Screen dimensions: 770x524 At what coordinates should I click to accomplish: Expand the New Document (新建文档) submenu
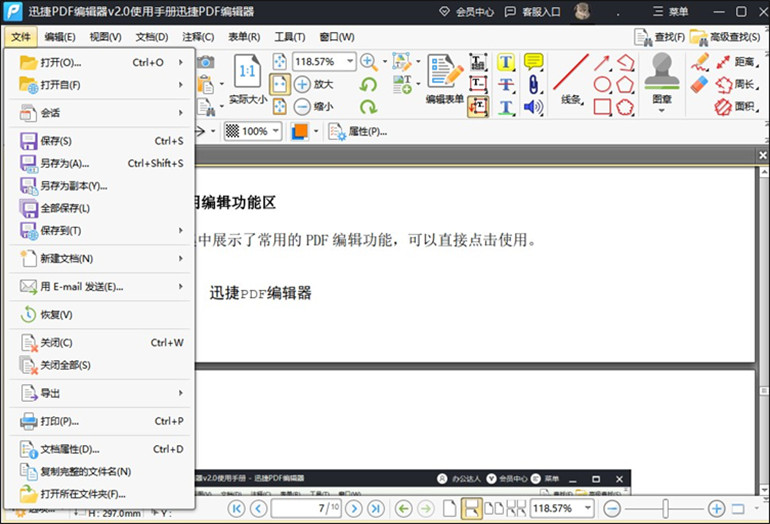(x=181, y=258)
